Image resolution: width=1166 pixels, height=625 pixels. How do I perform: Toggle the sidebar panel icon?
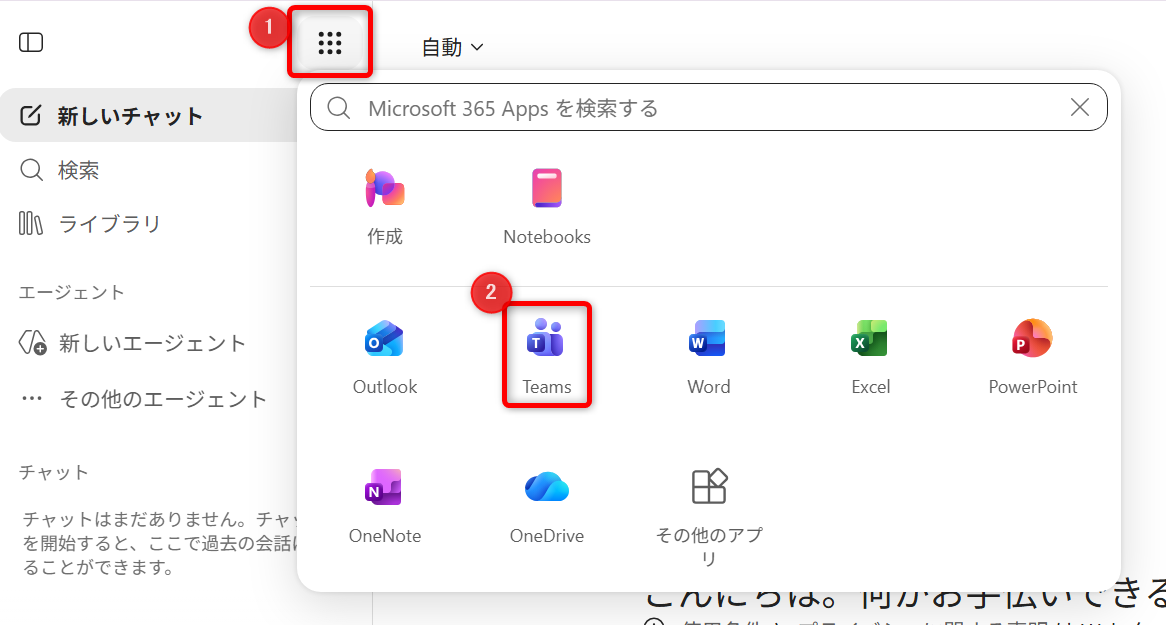[x=31, y=42]
